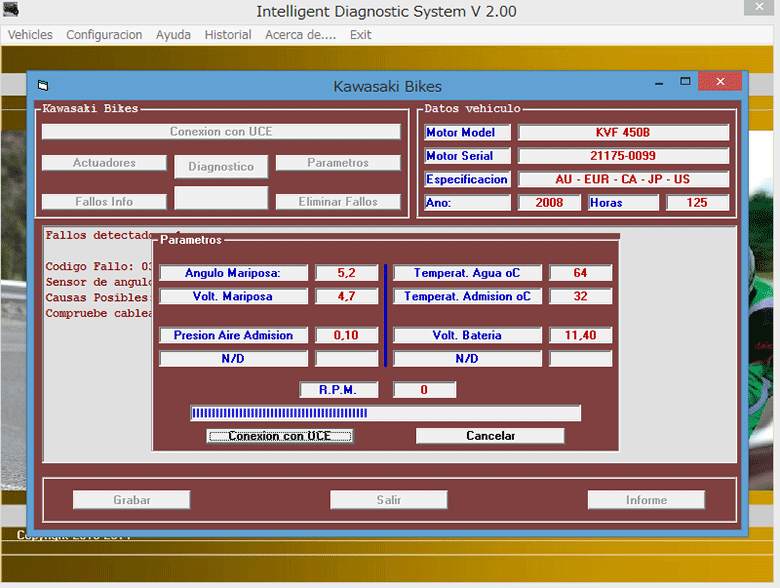Viewport: 780px width, 588px height.
Task: Open the Vehicles menu
Action: click(x=30, y=35)
